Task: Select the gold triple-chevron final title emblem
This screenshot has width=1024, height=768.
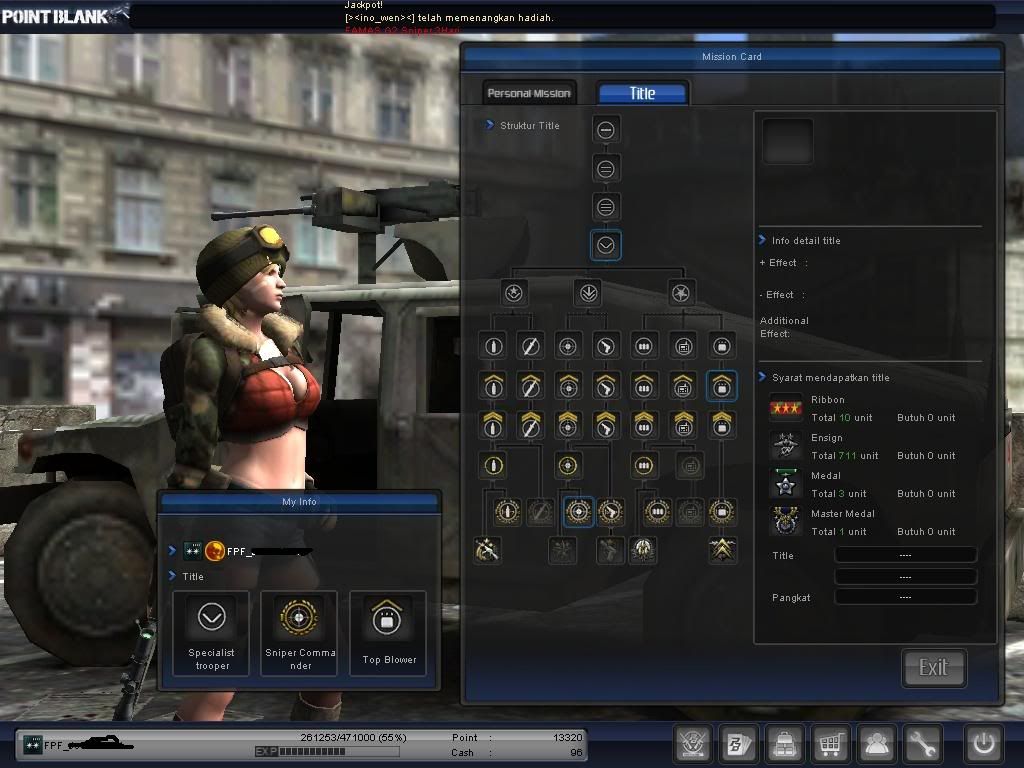Action: click(x=722, y=550)
